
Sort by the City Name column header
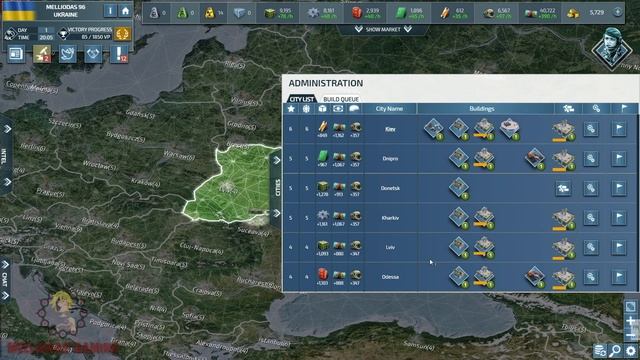point(389,109)
